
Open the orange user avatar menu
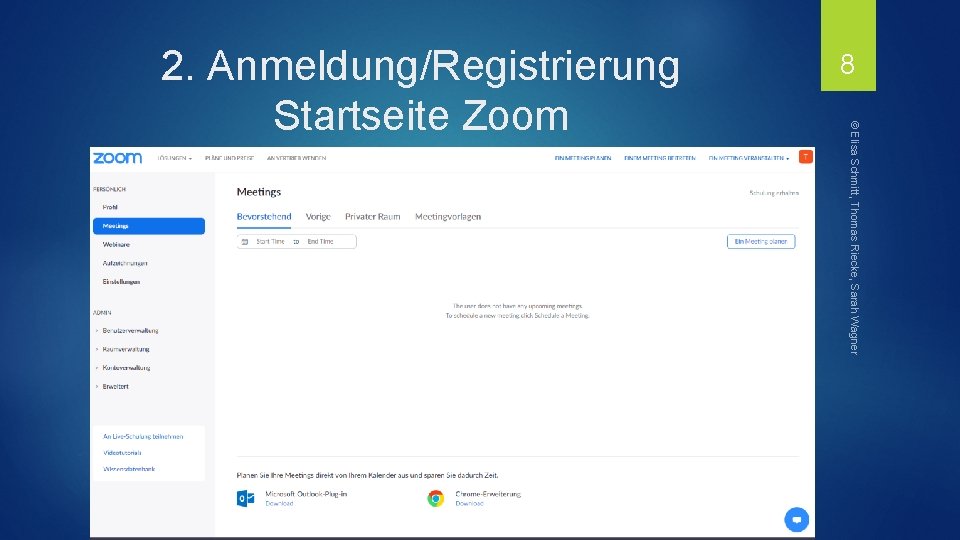point(806,157)
